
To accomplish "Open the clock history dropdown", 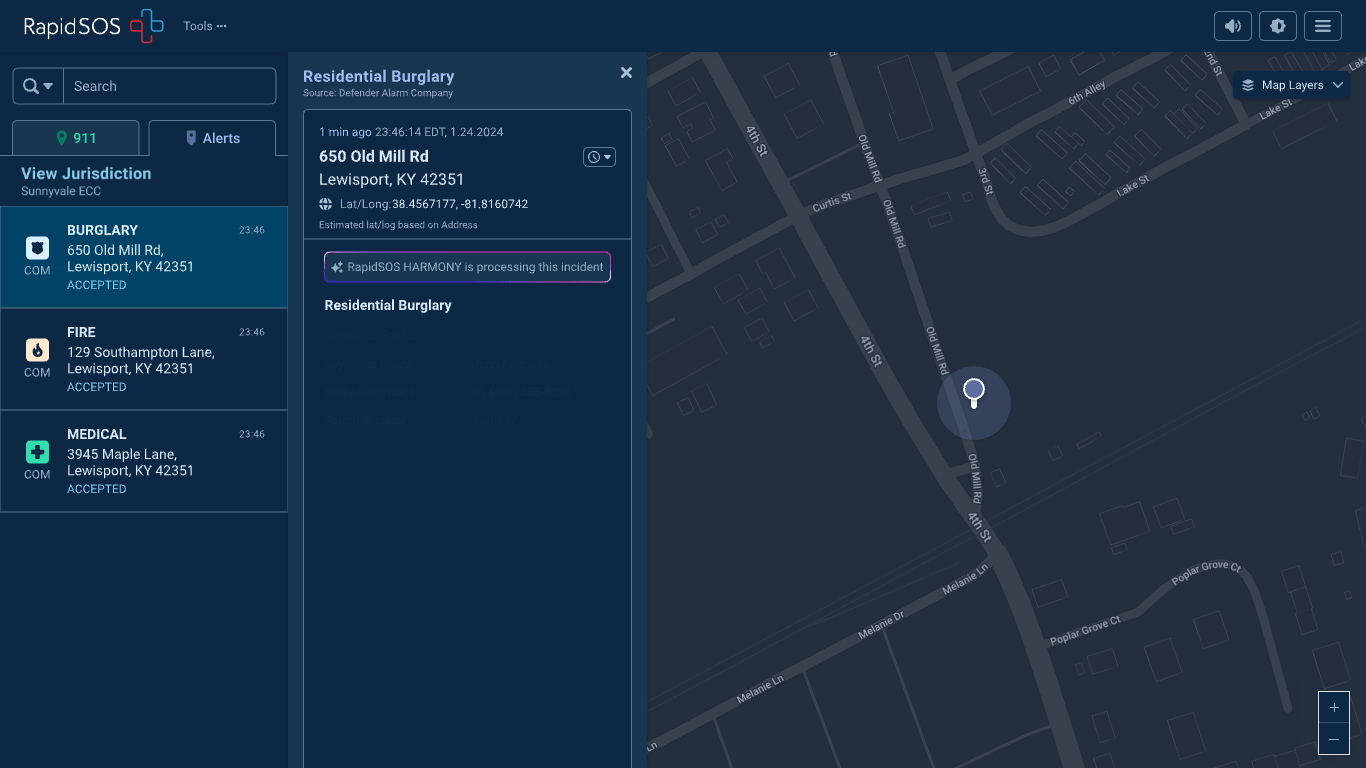I will tap(599, 157).
